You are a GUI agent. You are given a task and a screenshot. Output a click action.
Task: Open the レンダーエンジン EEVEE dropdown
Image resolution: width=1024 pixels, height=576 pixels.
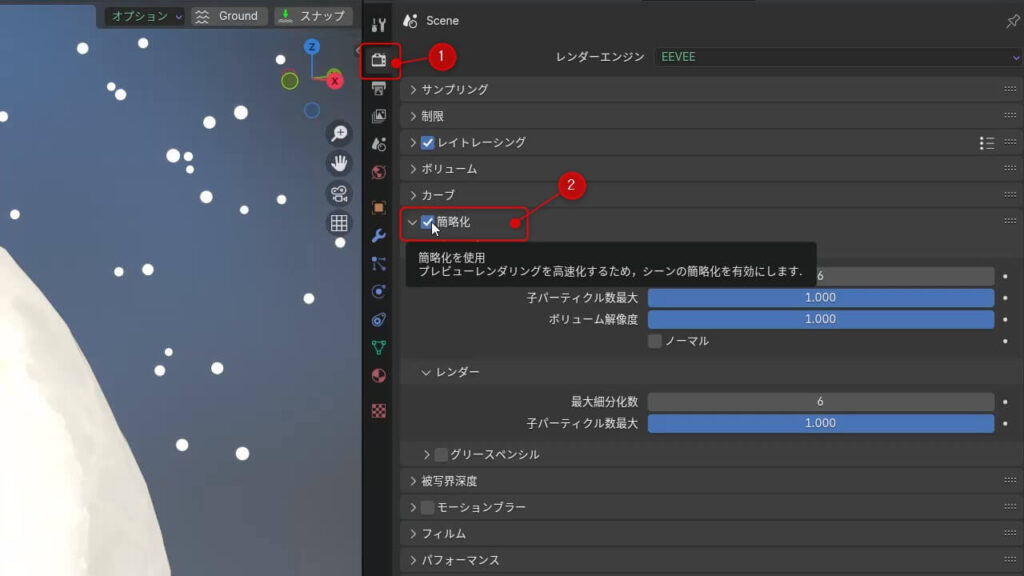pos(839,57)
